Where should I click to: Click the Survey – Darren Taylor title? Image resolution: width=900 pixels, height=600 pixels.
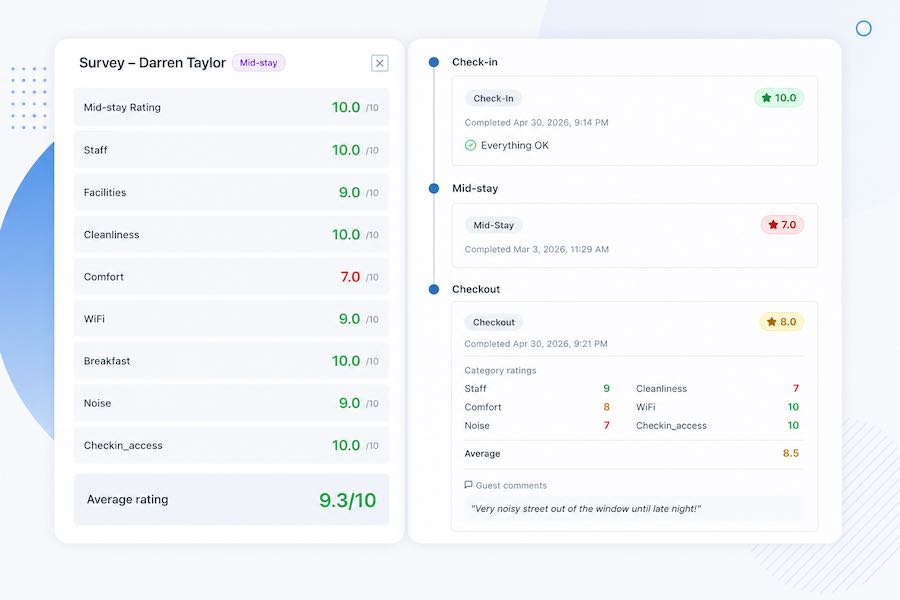152,63
